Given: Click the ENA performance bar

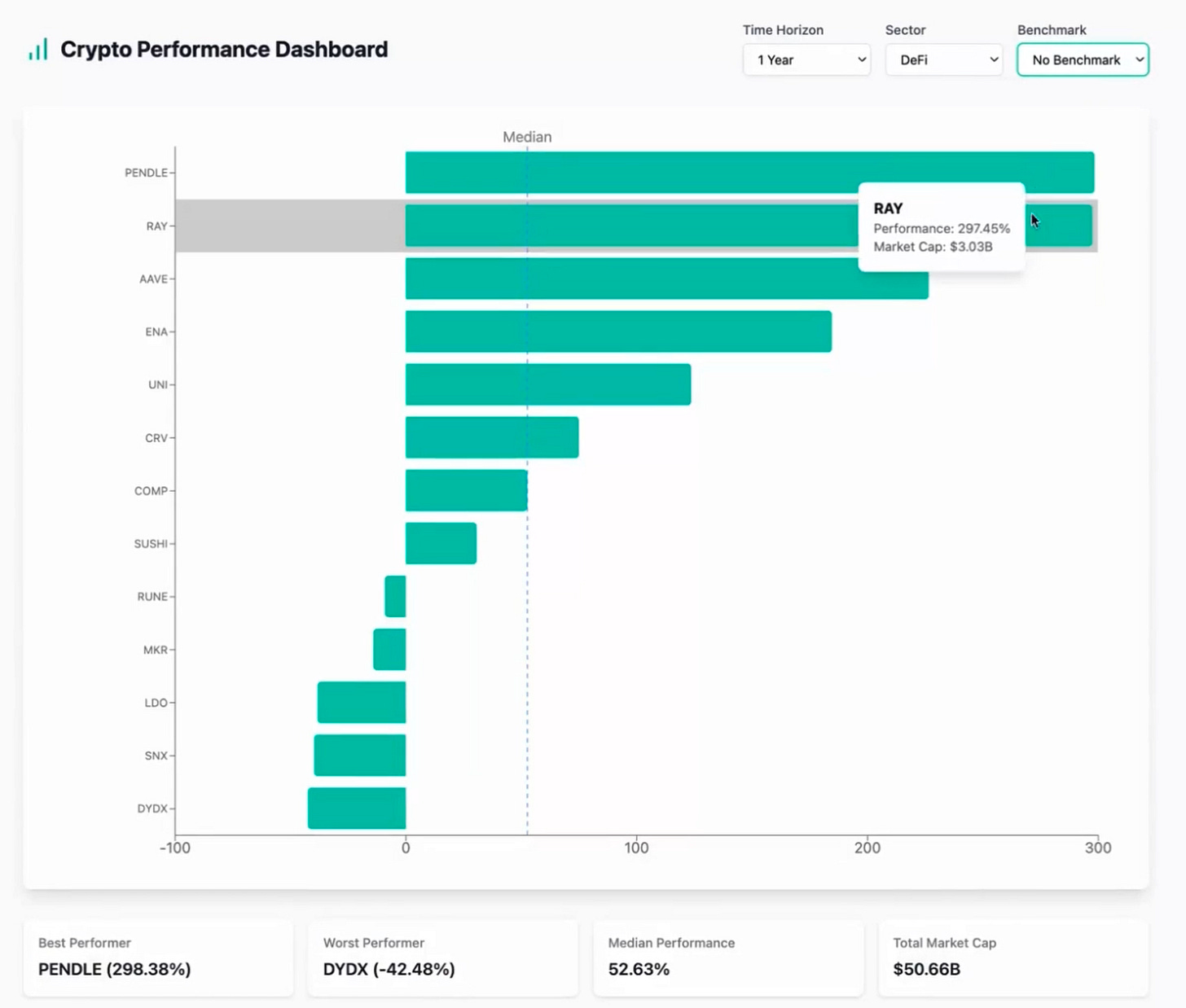Looking at the screenshot, I should 618,331.
